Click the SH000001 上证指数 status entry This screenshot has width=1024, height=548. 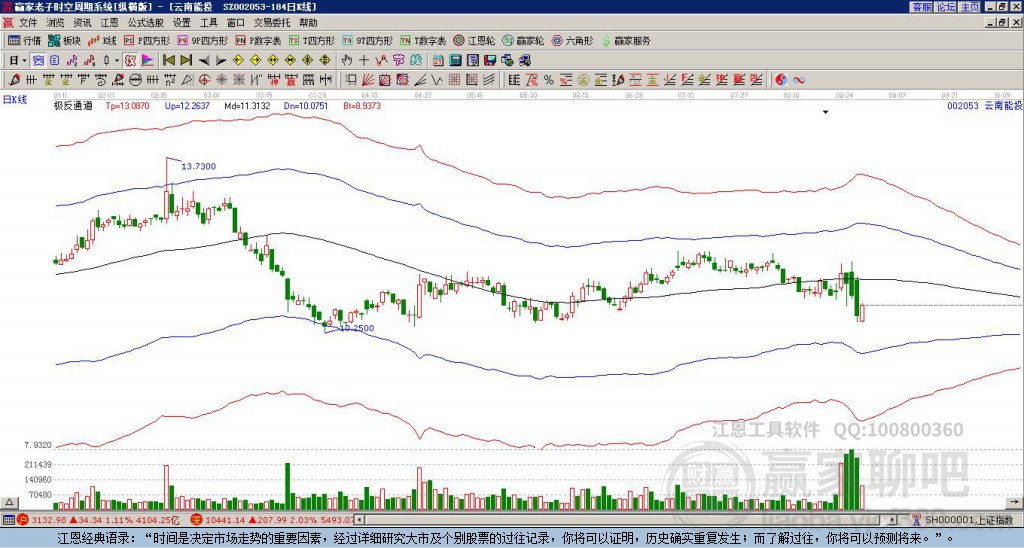tap(969, 520)
